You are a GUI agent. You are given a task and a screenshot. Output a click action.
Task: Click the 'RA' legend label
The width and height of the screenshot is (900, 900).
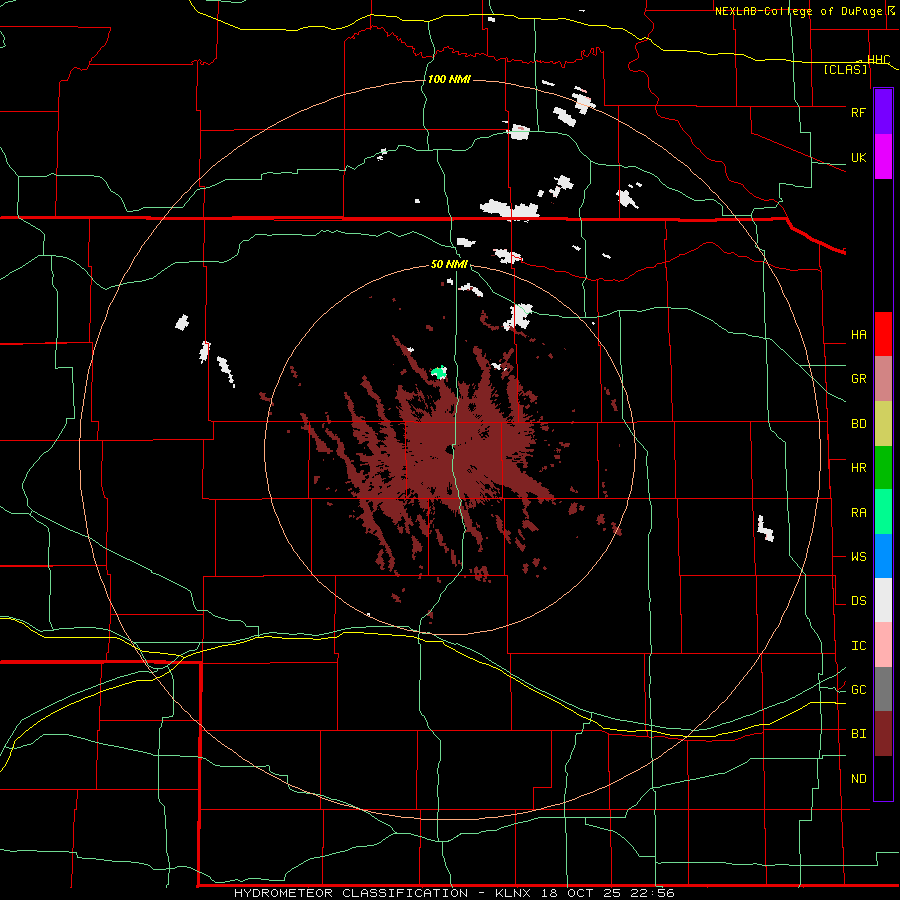[x=858, y=513]
